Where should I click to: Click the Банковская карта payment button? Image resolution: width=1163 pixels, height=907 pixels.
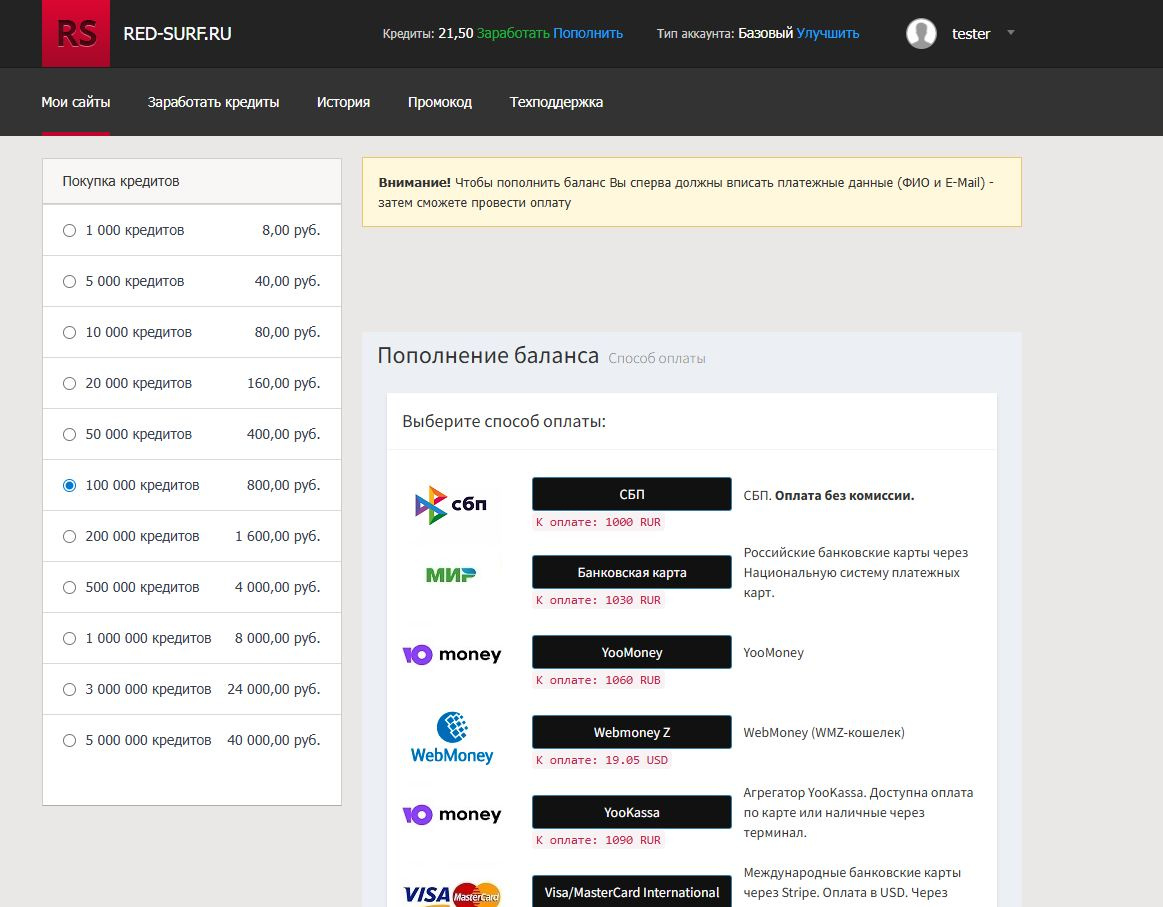pyautogui.click(x=632, y=573)
